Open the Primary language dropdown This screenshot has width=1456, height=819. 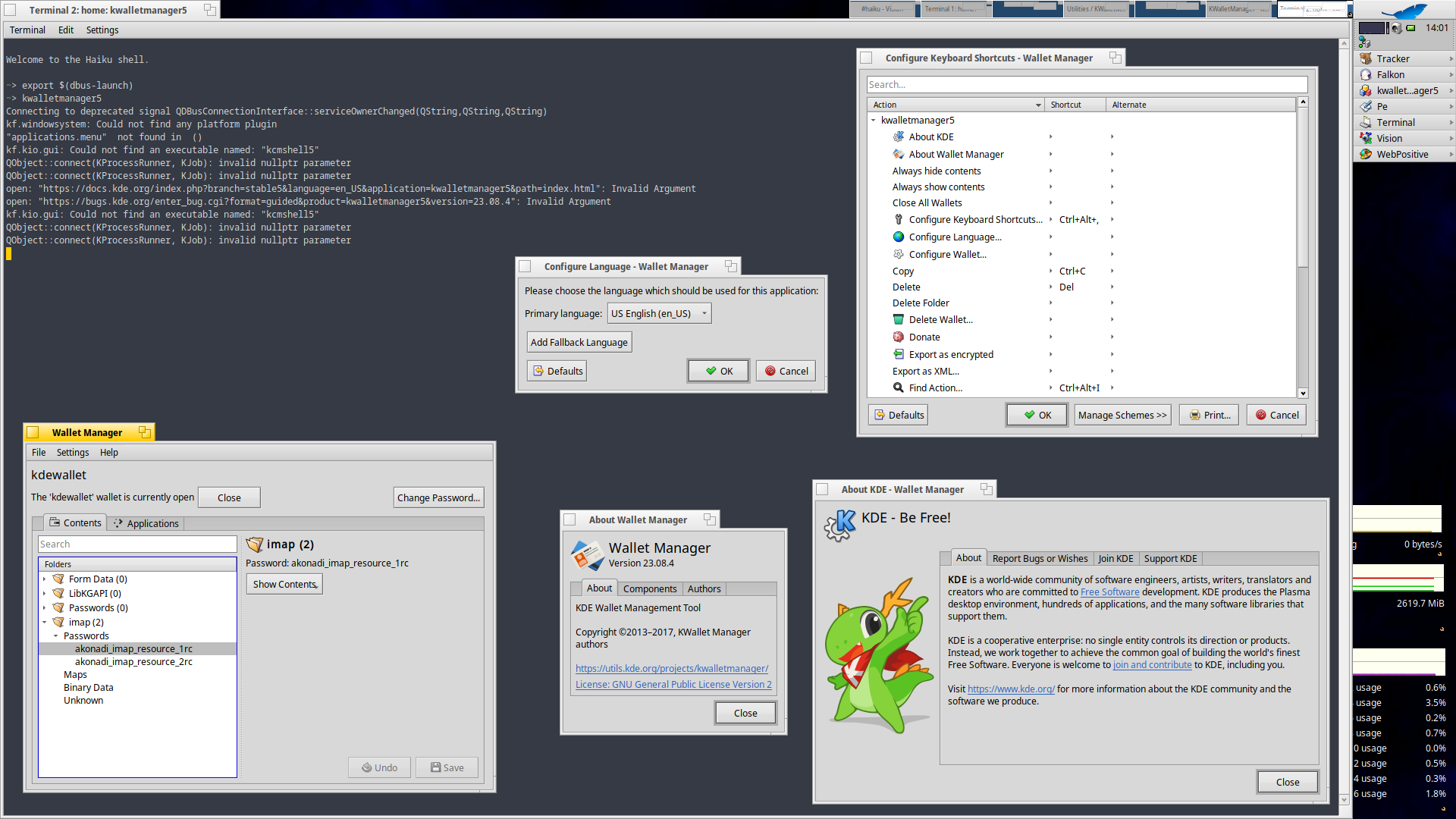(x=659, y=313)
